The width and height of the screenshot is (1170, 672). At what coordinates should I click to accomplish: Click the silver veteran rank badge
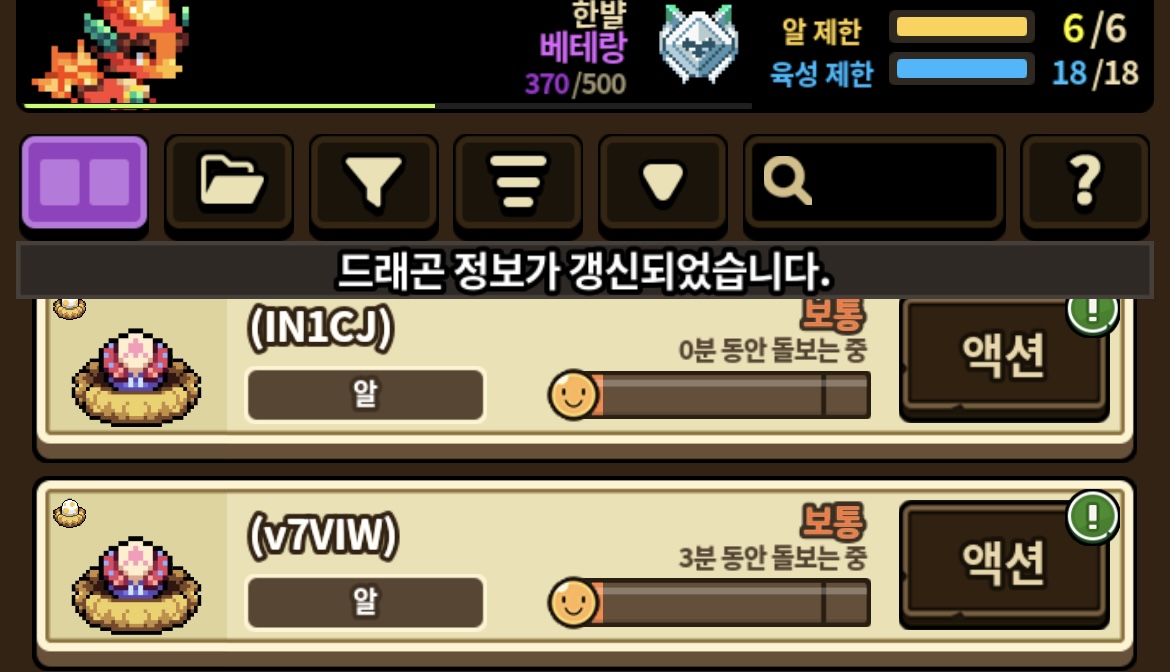tap(698, 43)
